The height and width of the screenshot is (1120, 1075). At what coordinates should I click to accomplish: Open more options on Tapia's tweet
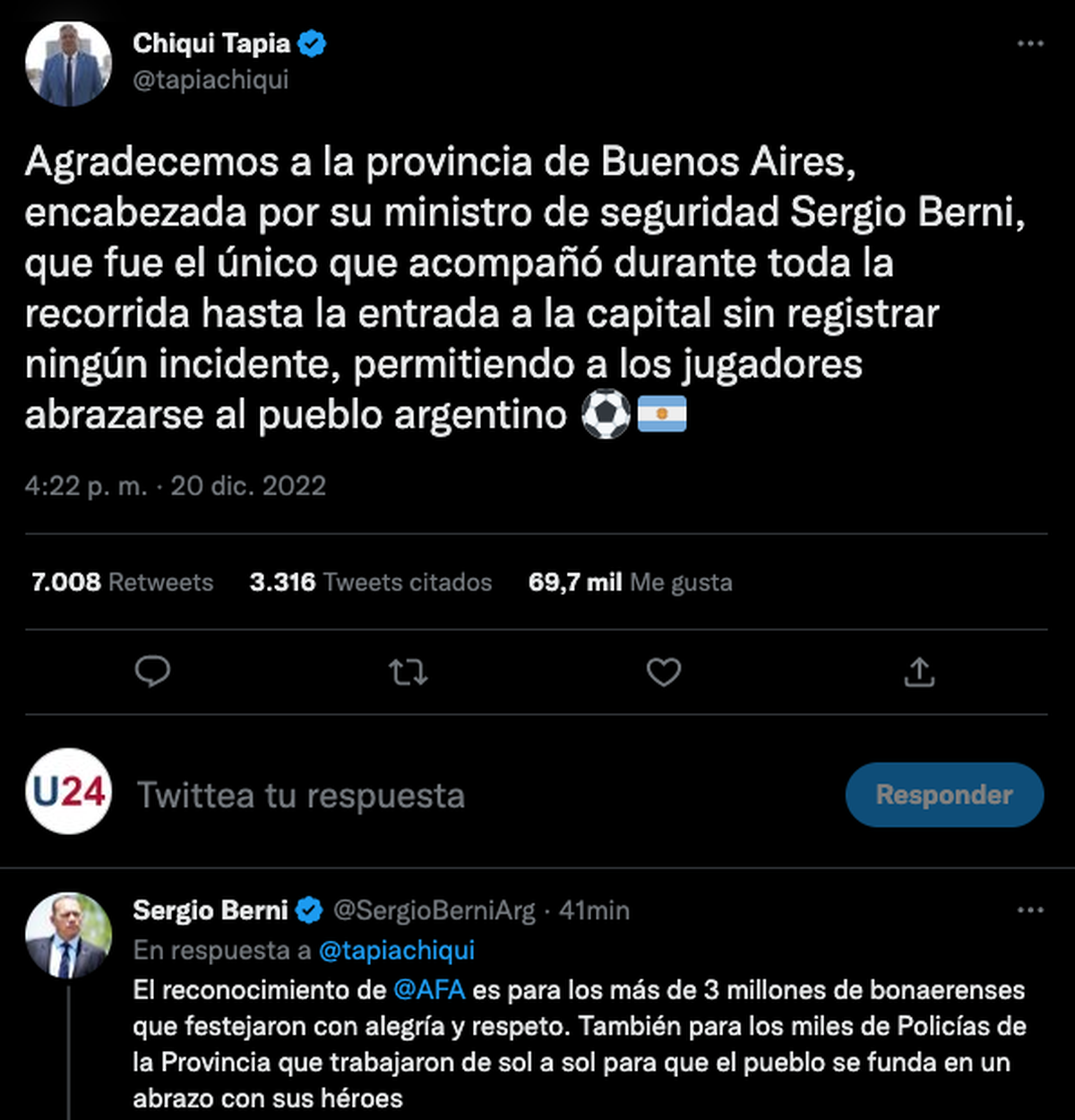coord(1030,44)
